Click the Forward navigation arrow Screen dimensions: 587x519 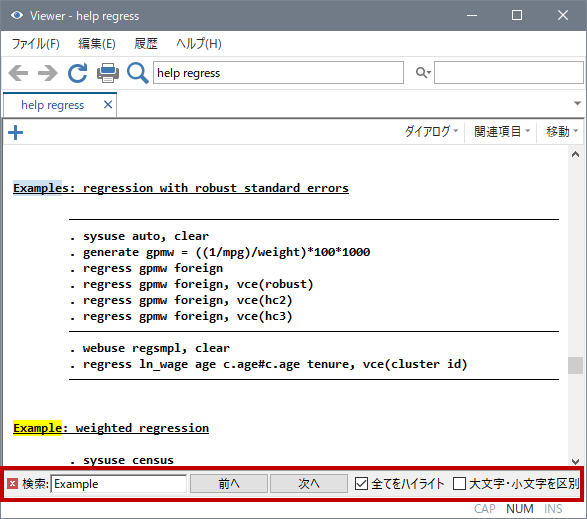[x=48, y=73]
